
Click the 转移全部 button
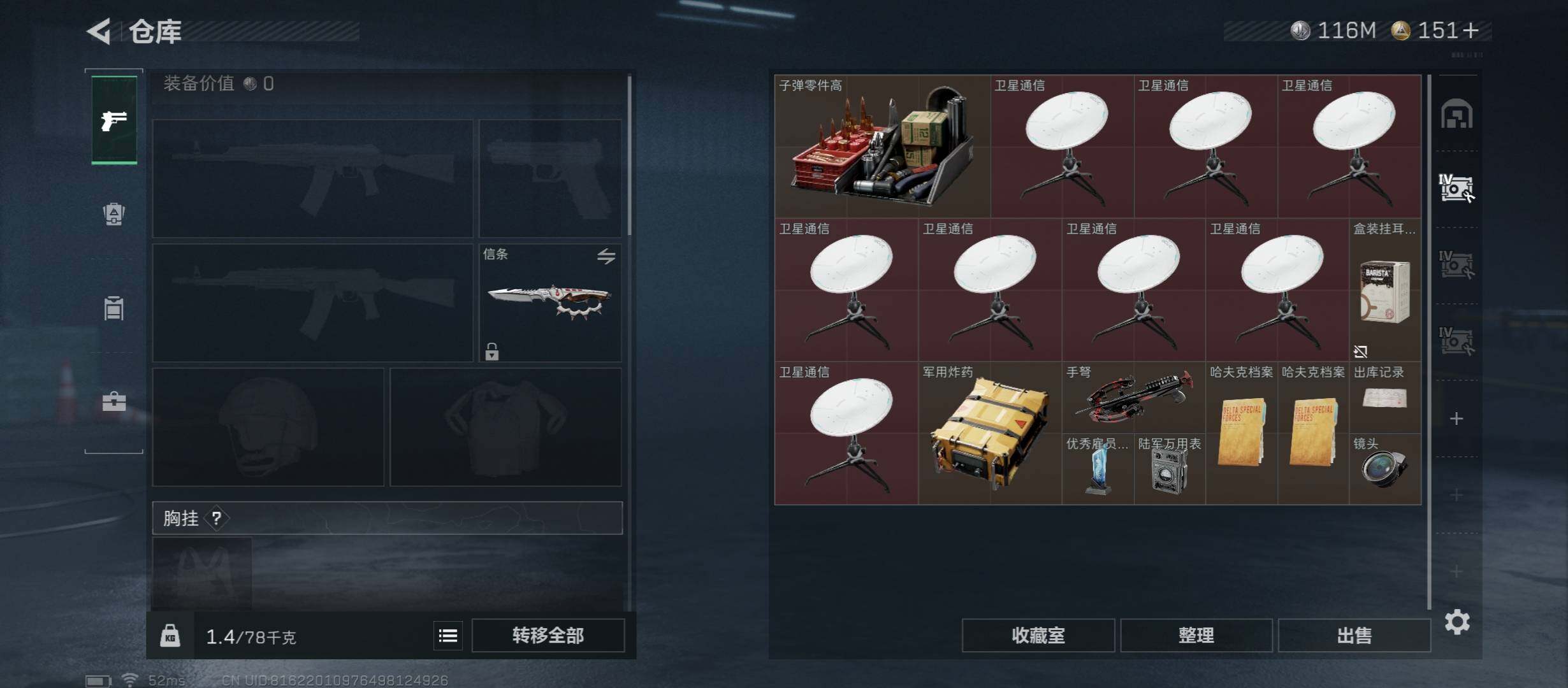[x=548, y=636]
